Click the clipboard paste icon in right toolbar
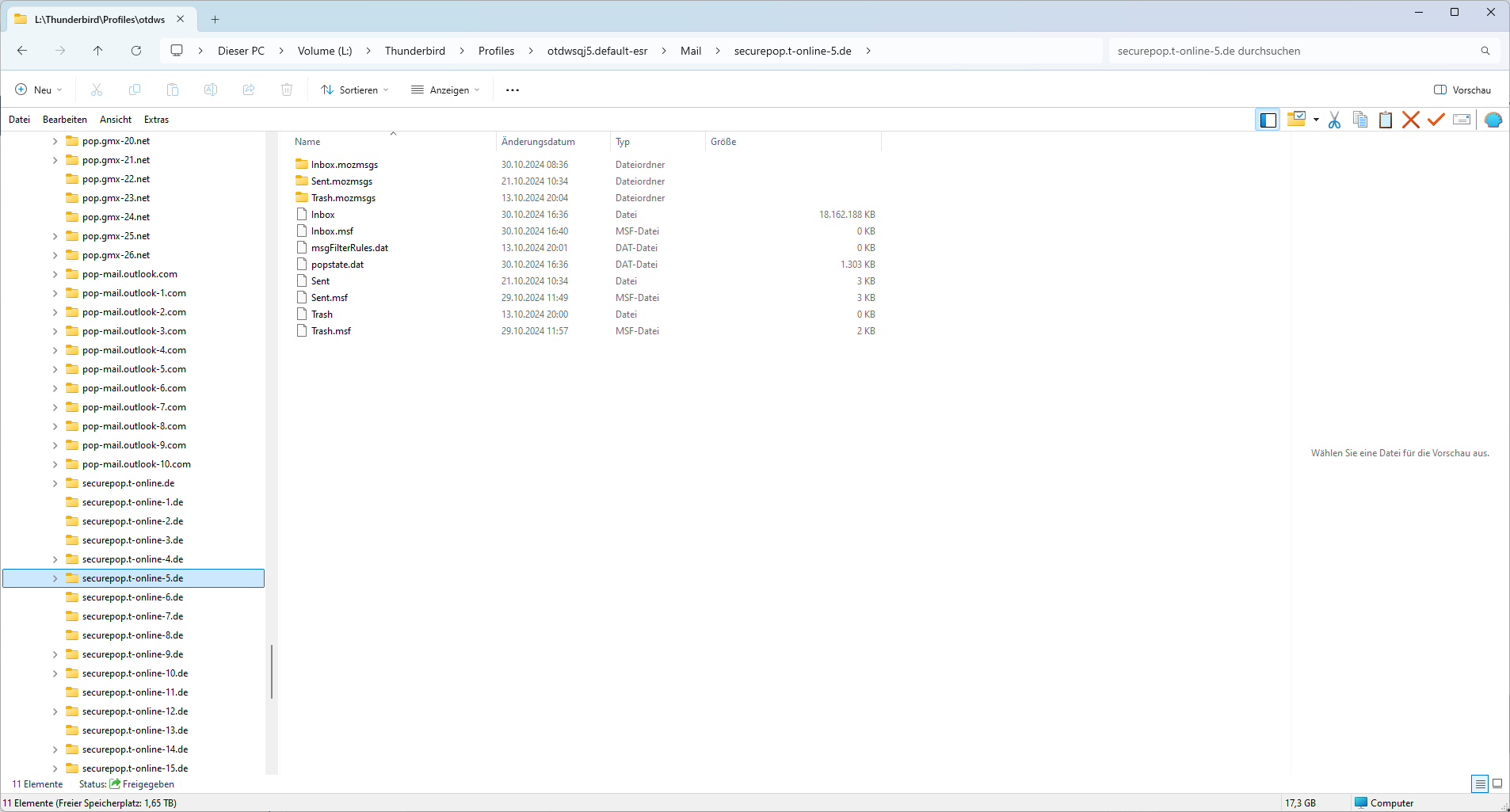 (1385, 120)
